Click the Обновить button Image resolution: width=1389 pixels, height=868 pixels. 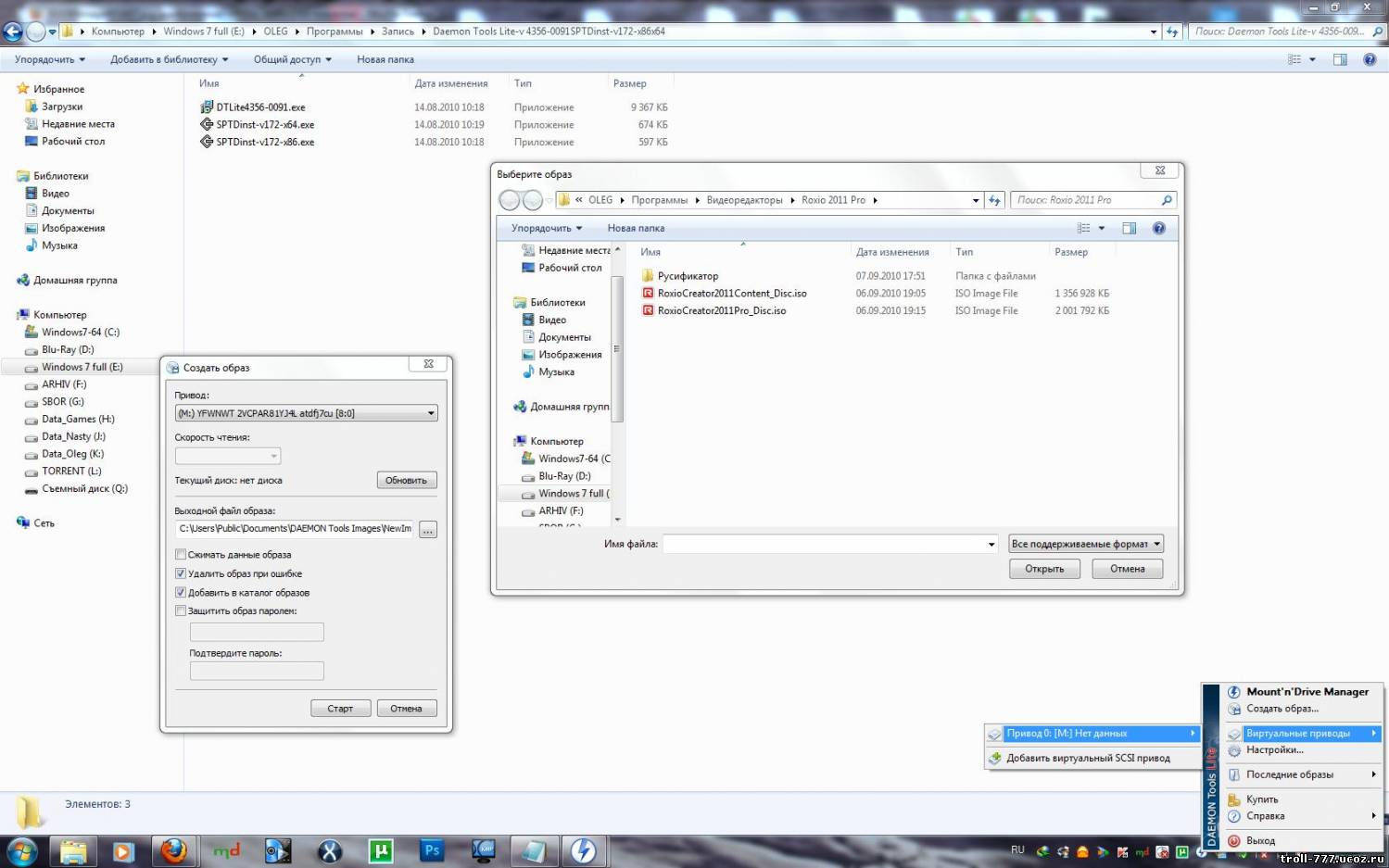(406, 480)
